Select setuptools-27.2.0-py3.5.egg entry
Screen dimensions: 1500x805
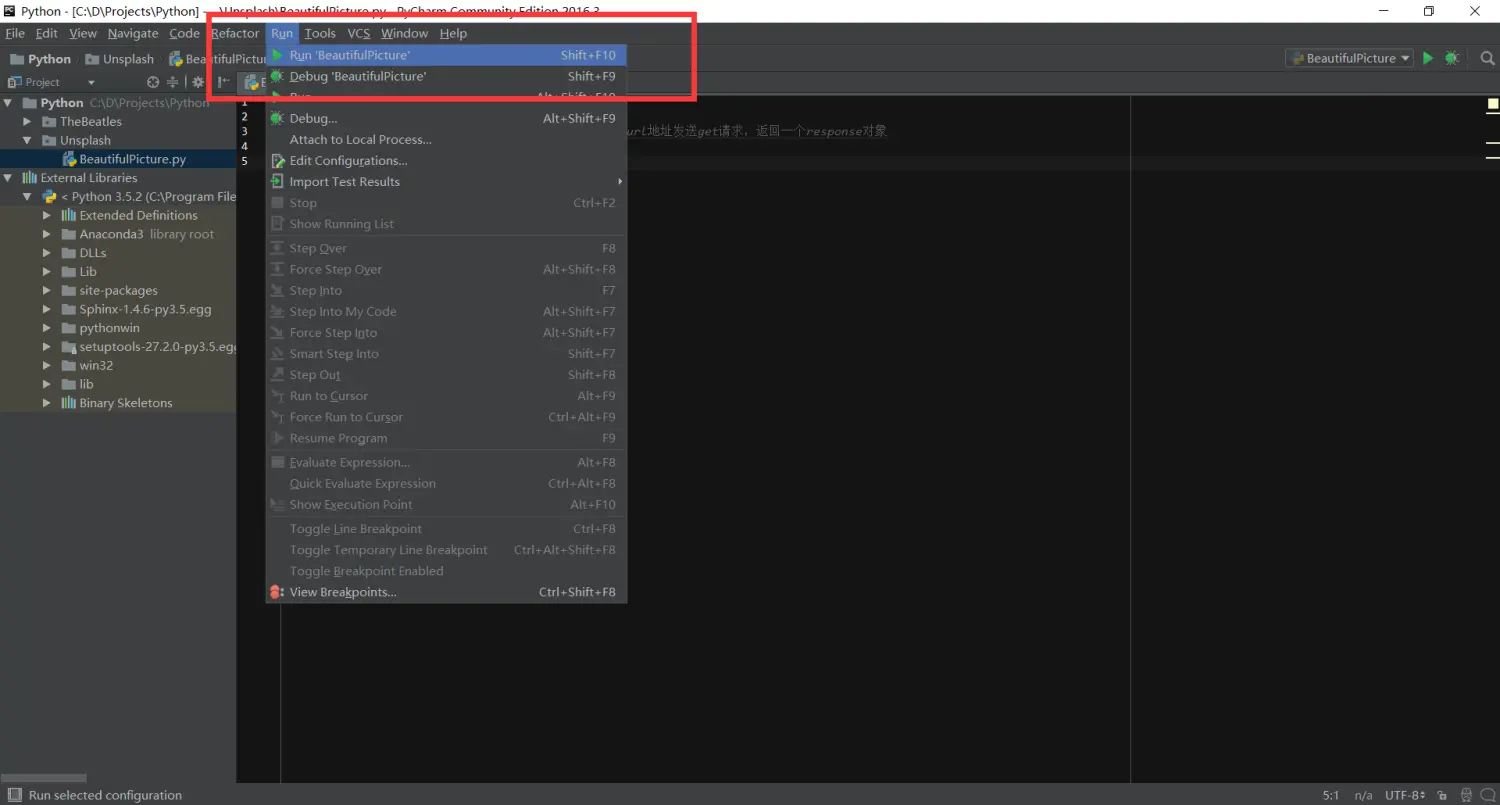pyautogui.click(x=157, y=347)
